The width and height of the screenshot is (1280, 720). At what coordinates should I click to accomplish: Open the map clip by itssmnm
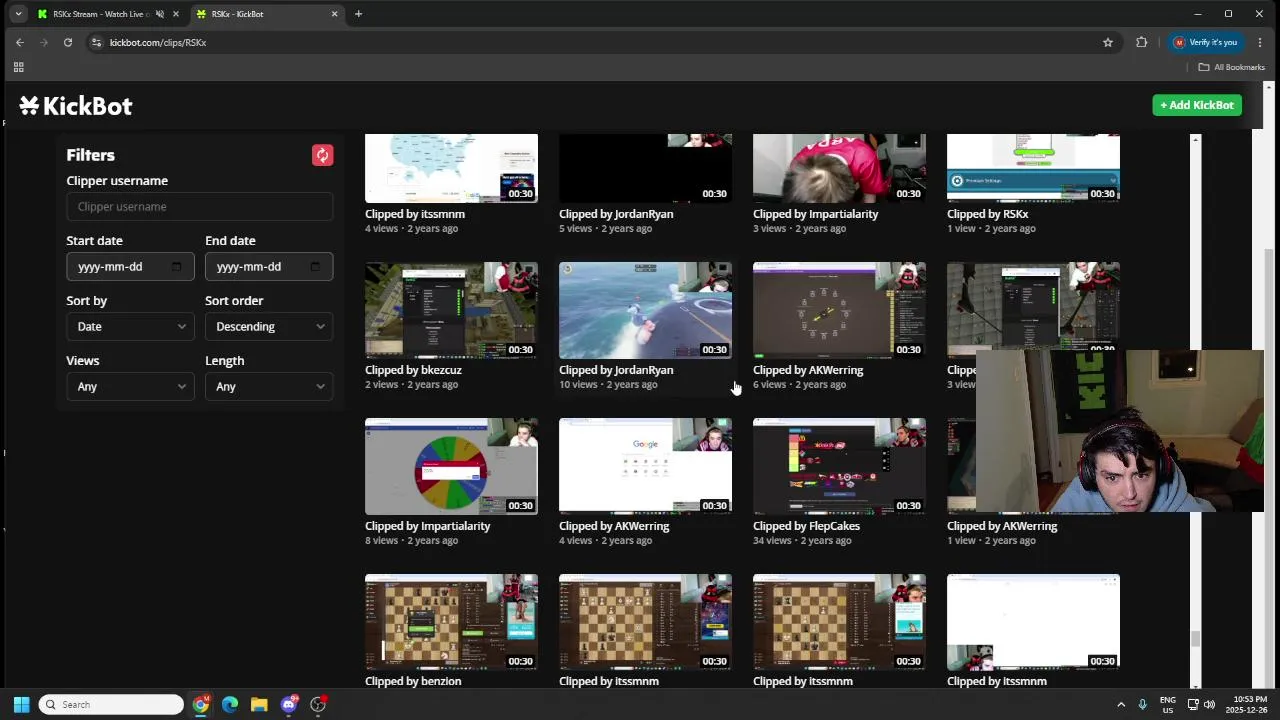[451, 168]
